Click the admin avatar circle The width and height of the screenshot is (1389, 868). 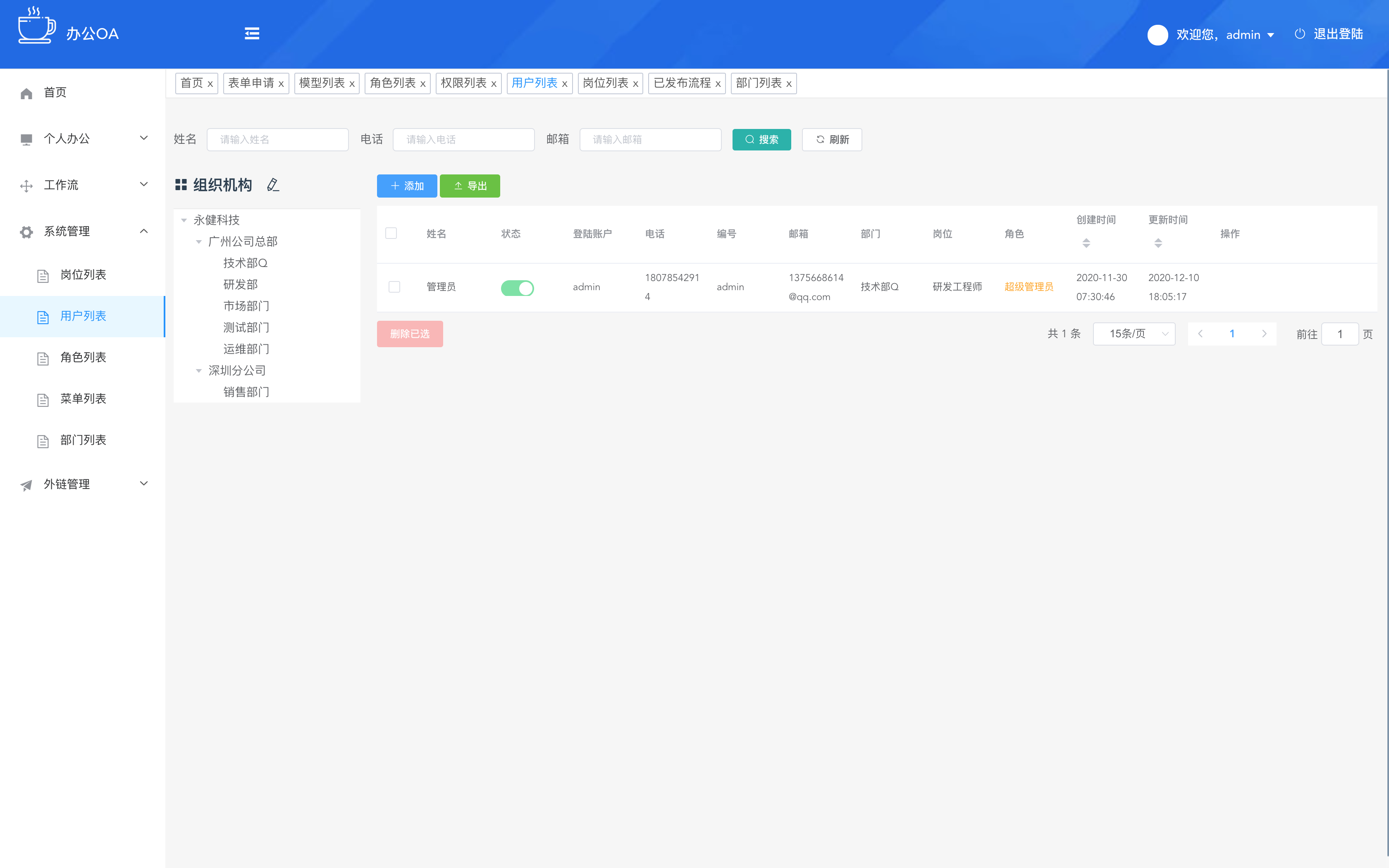1157,34
